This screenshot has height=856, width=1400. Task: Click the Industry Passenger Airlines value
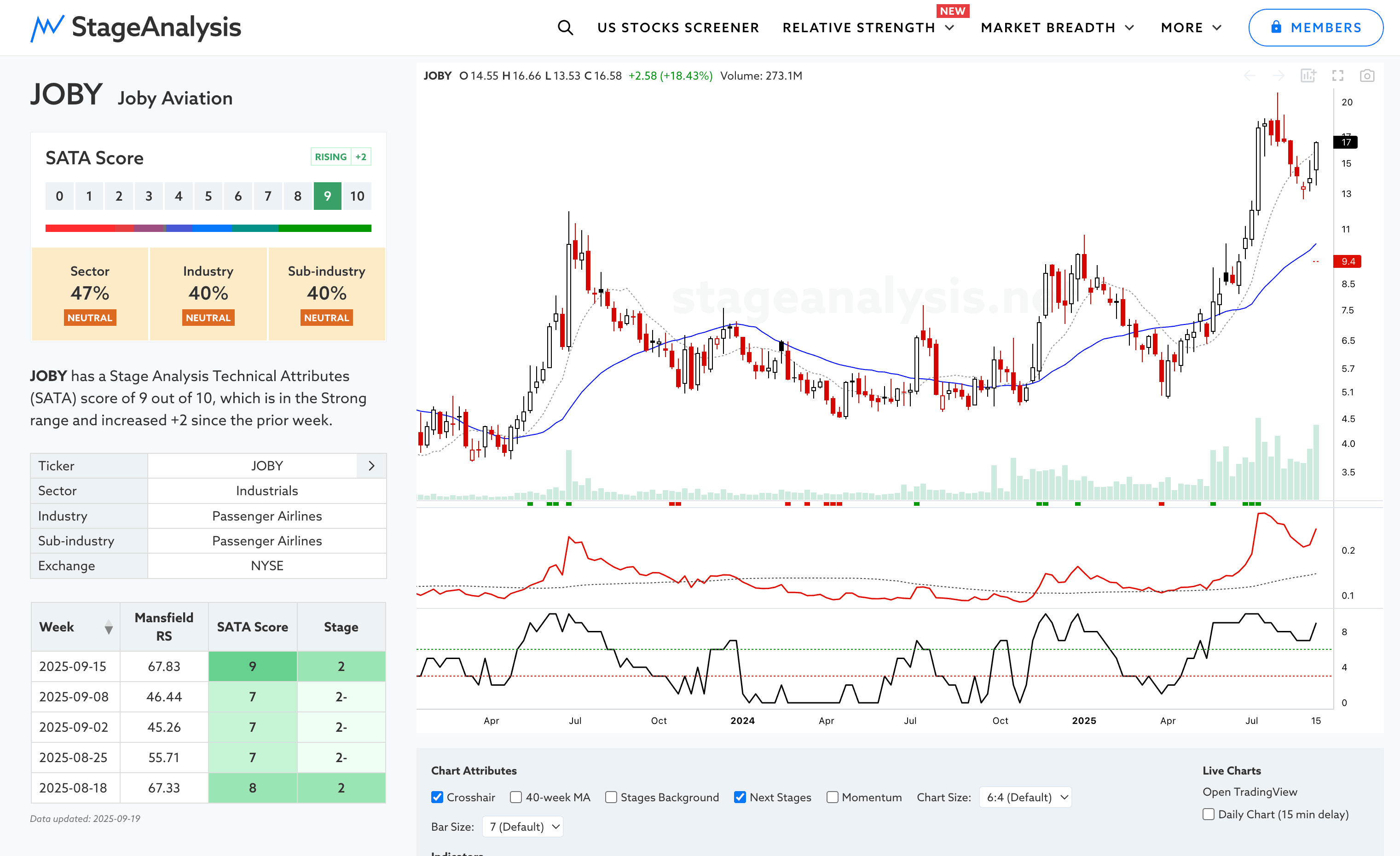(x=267, y=516)
